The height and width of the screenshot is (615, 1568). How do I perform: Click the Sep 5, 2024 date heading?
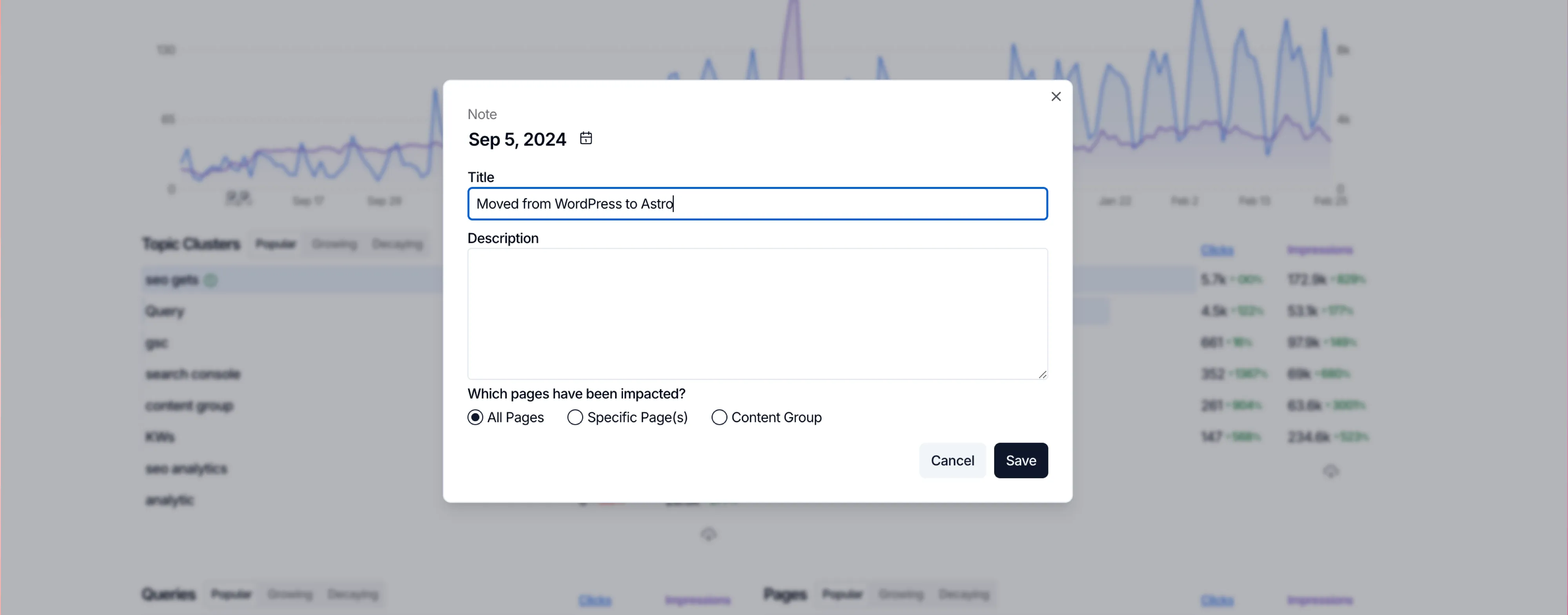[x=517, y=139]
